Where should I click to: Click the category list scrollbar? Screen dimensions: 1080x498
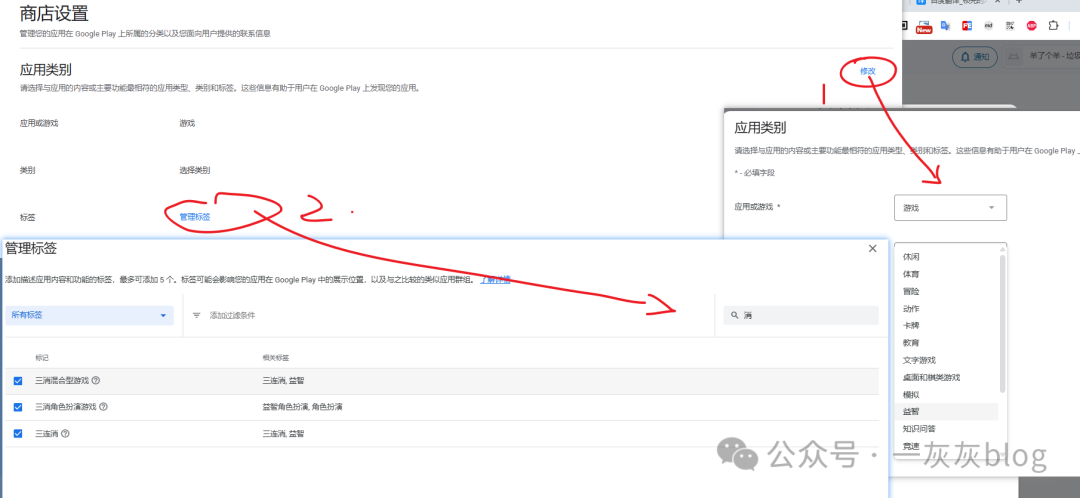1002,320
